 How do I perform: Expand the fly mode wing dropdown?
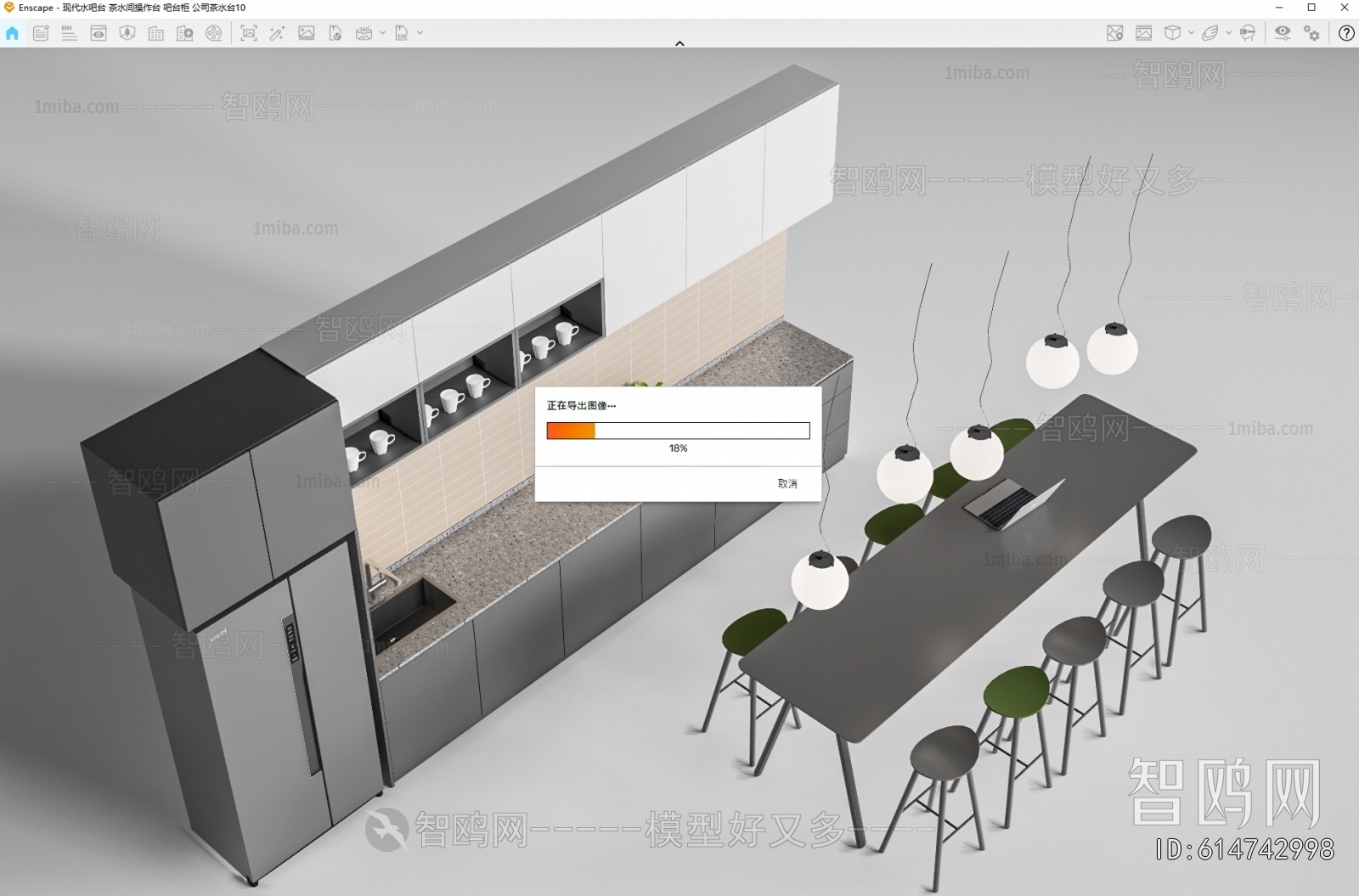(1228, 34)
